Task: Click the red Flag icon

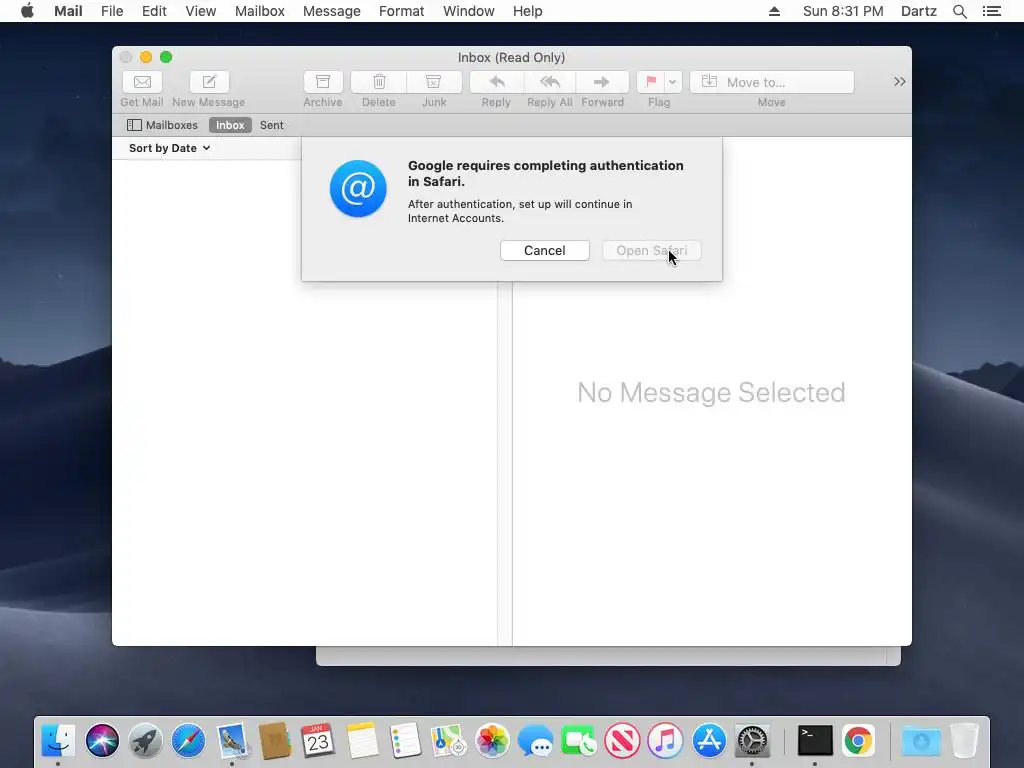Action: click(651, 82)
